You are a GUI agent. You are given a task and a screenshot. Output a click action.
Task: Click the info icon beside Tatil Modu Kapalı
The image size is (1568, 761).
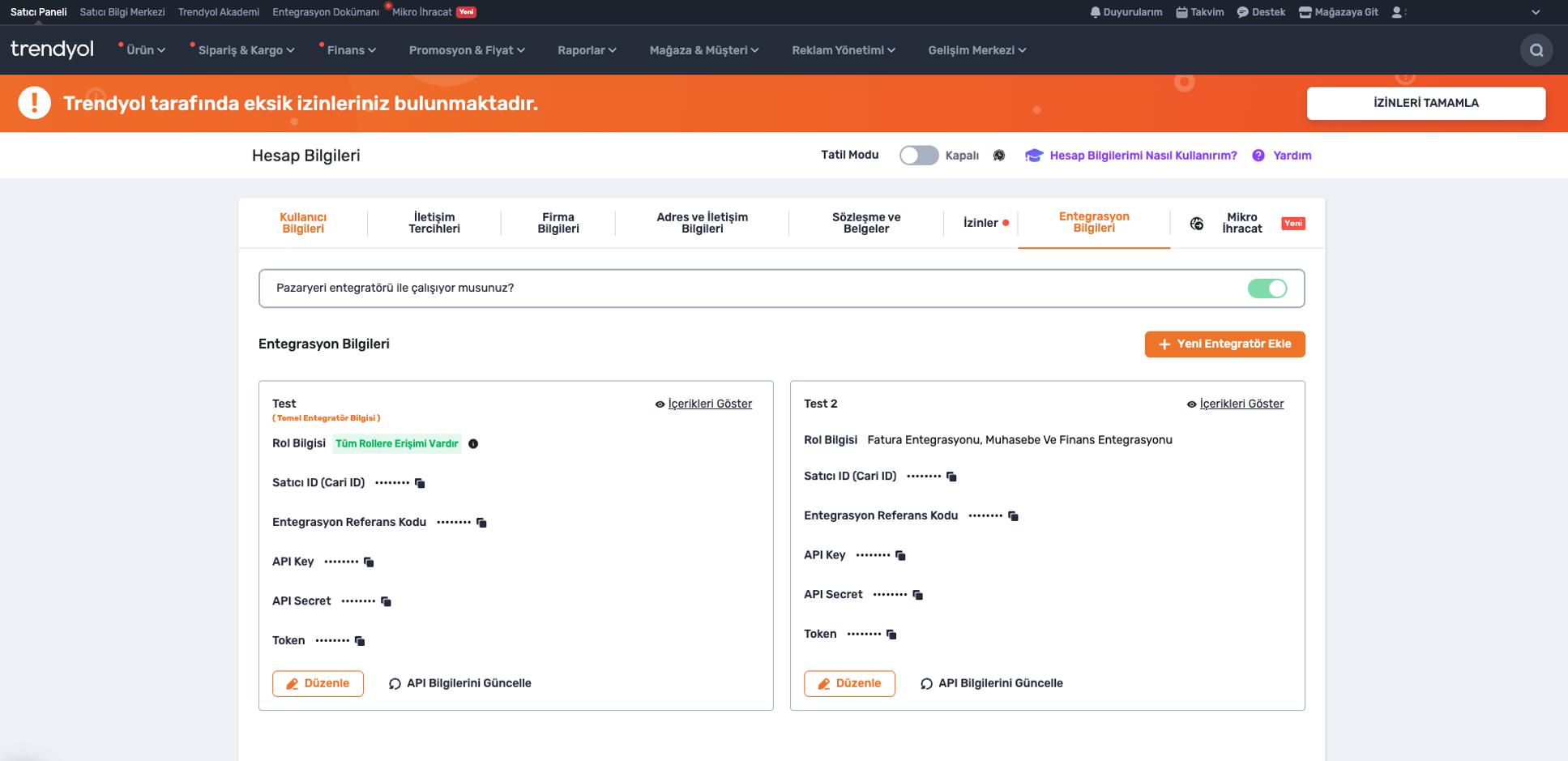[999, 156]
